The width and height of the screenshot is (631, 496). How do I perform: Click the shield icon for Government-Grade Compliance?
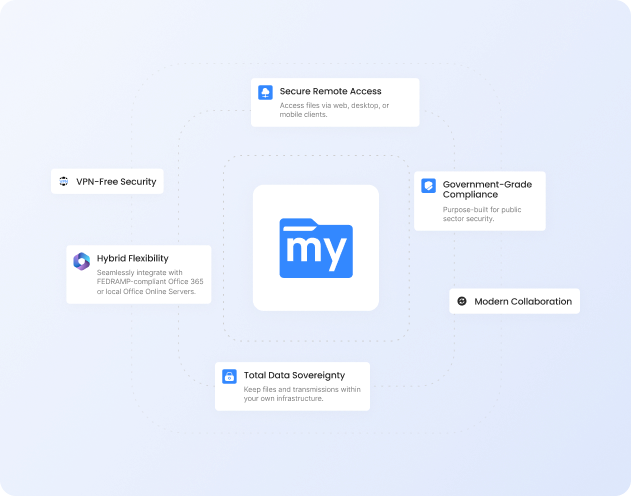pyautogui.click(x=428, y=185)
